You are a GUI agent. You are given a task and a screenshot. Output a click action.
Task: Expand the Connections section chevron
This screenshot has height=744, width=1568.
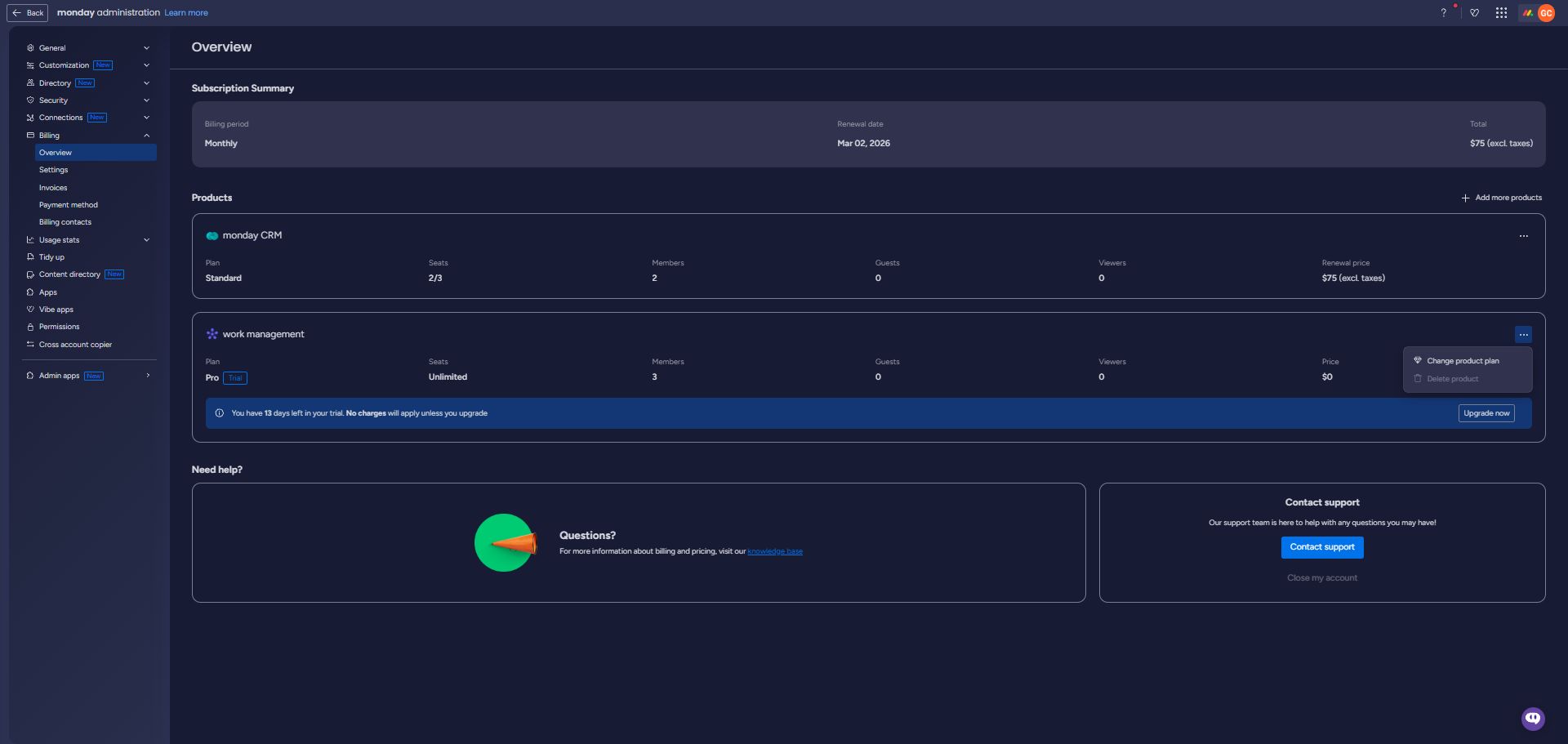pos(146,118)
